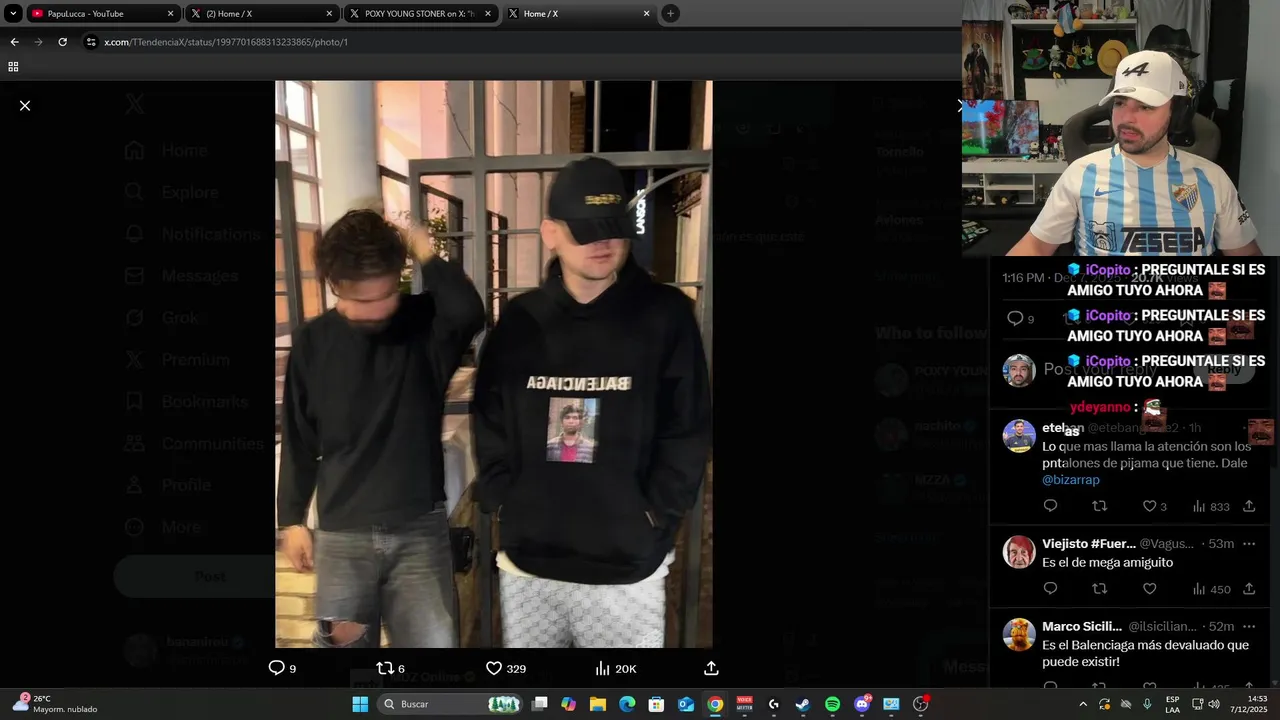This screenshot has height=720, width=1280.
Task: Reload the page with the refresh icon
Action: pos(62,42)
